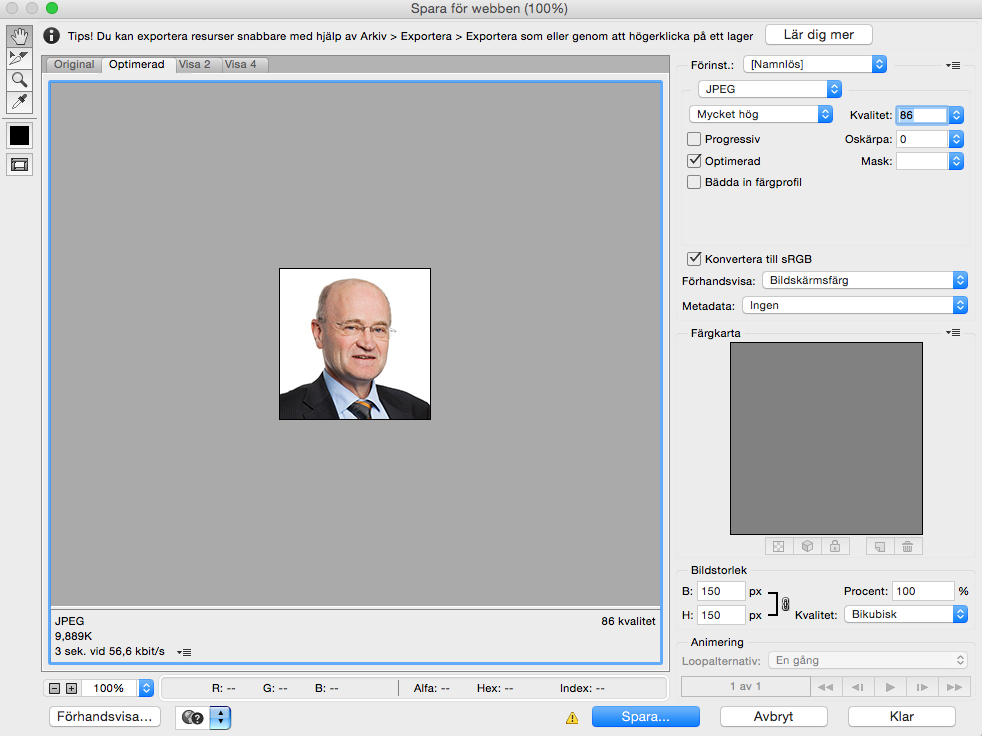Uncheck Konvertera till sRGB
The height and width of the screenshot is (736, 982).
694,259
